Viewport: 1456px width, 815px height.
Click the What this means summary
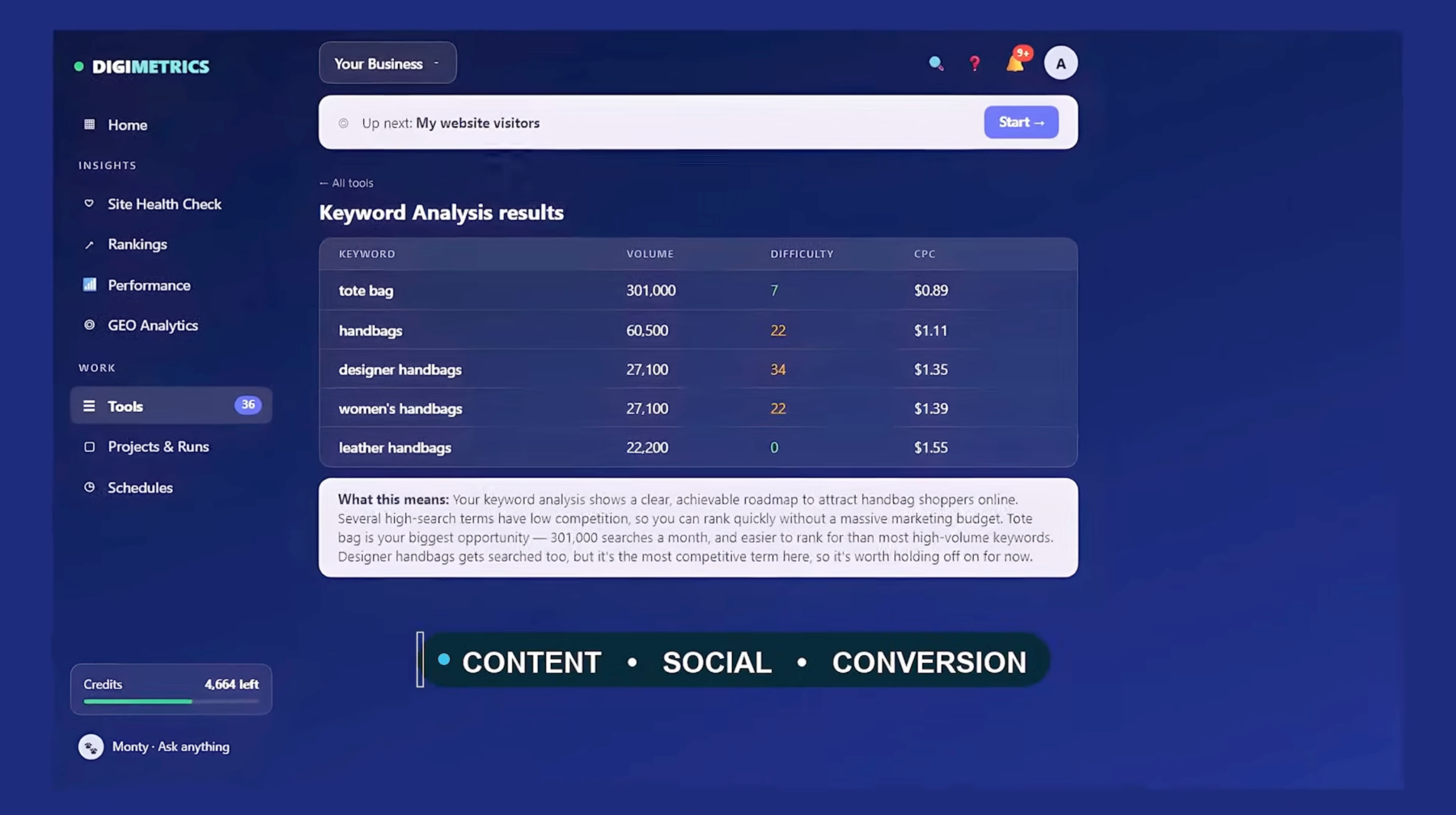(698, 528)
